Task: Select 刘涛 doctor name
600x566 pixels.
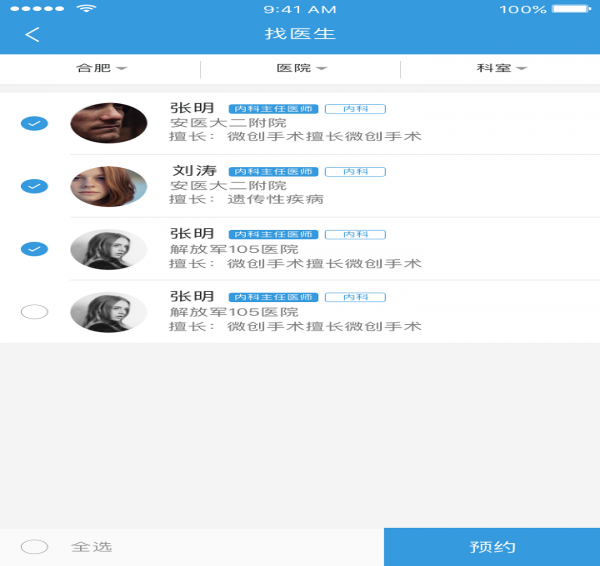Action: coord(194,171)
